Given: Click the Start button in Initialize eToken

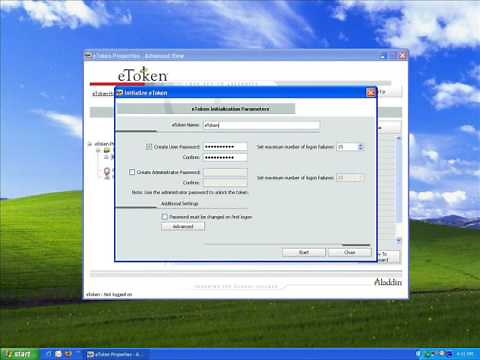Looking at the screenshot, I should point(304,252).
